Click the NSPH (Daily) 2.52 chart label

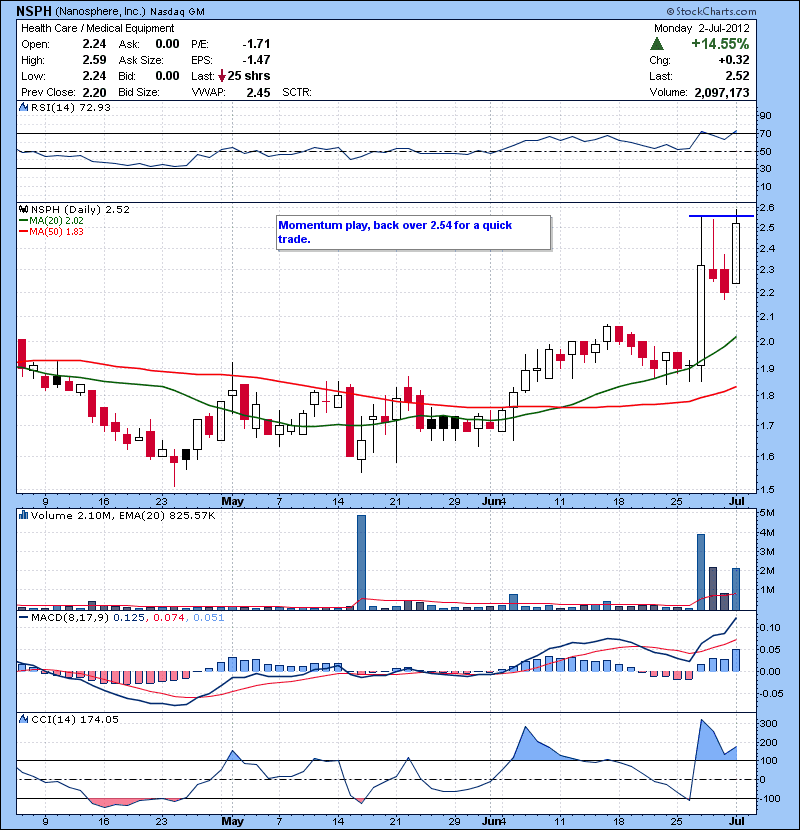point(80,210)
